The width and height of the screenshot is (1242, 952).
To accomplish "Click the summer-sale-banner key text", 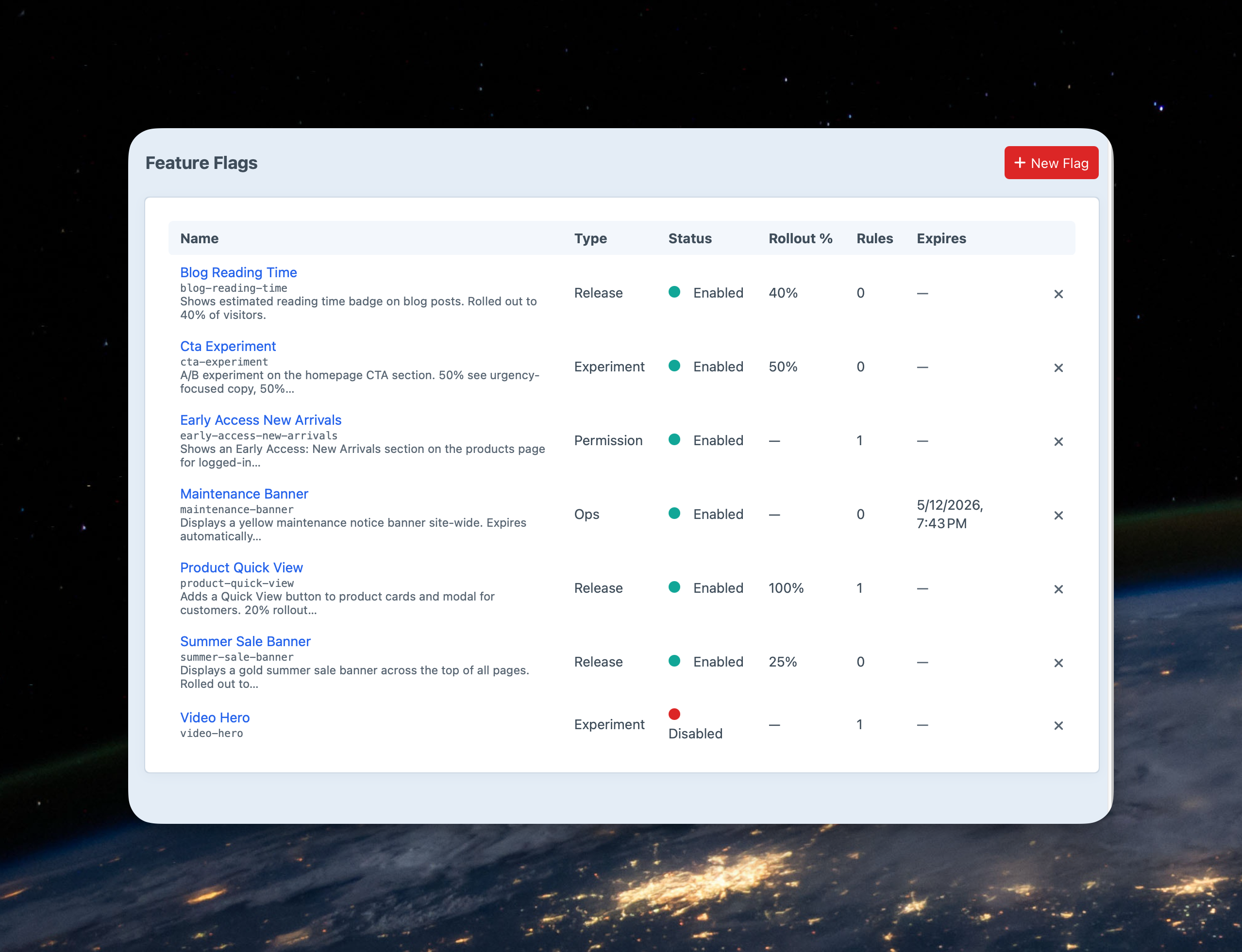I will [237, 657].
